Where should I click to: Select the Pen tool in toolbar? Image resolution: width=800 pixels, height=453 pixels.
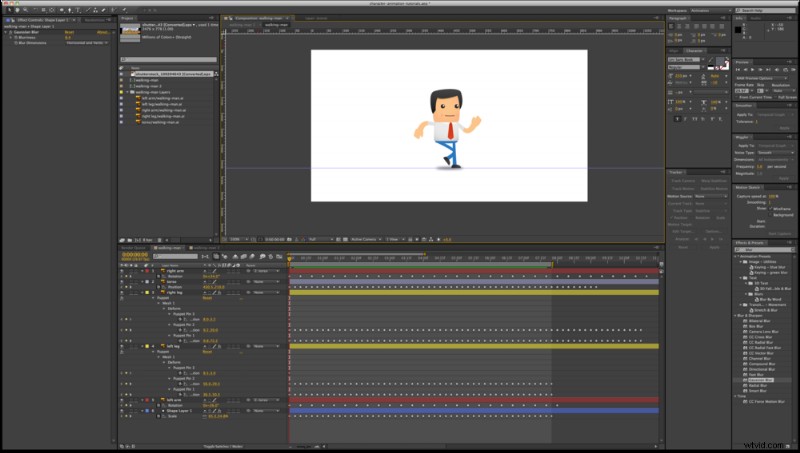pyautogui.click(x=70, y=10)
